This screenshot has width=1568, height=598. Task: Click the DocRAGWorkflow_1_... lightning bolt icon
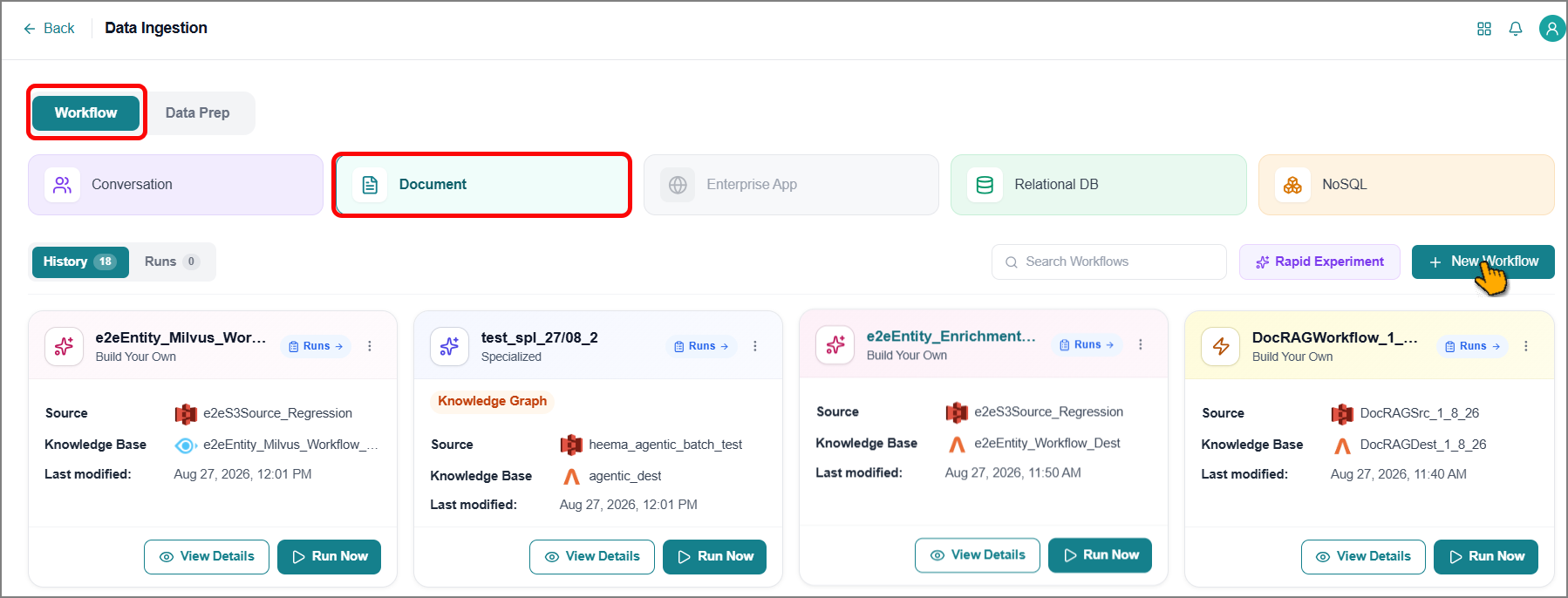coord(1221,346)
